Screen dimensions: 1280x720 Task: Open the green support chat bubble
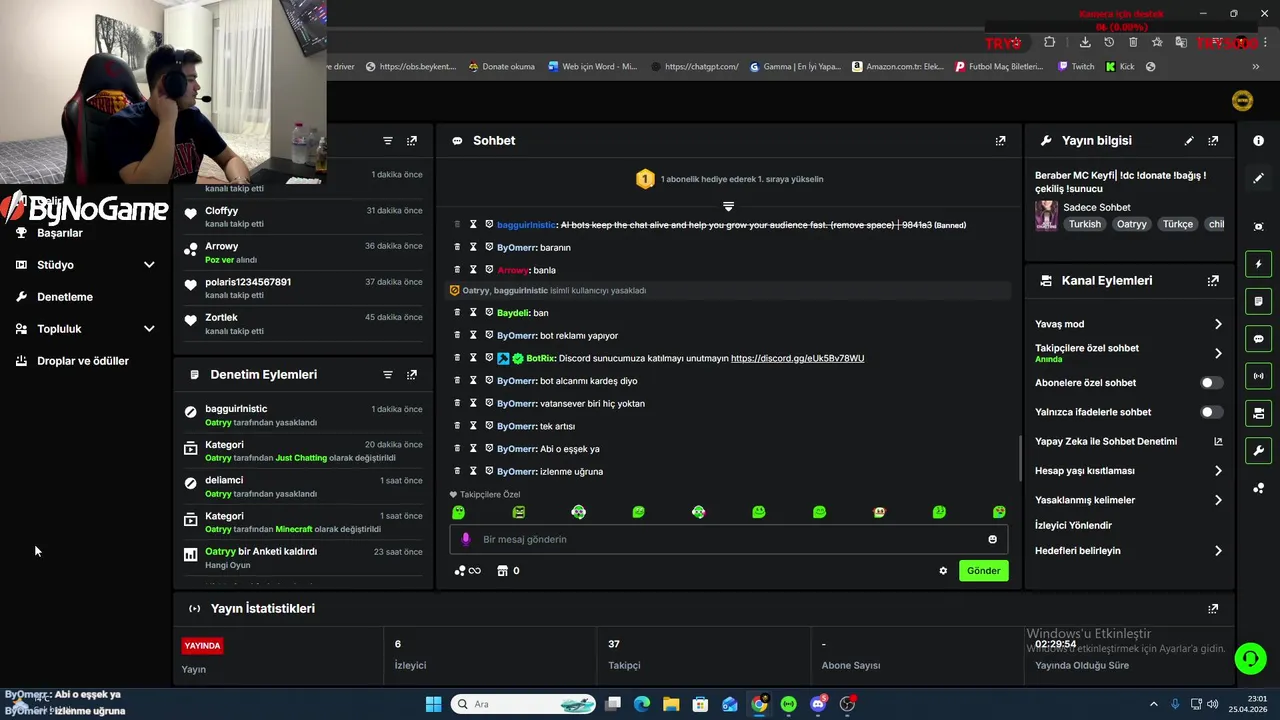1250,658
